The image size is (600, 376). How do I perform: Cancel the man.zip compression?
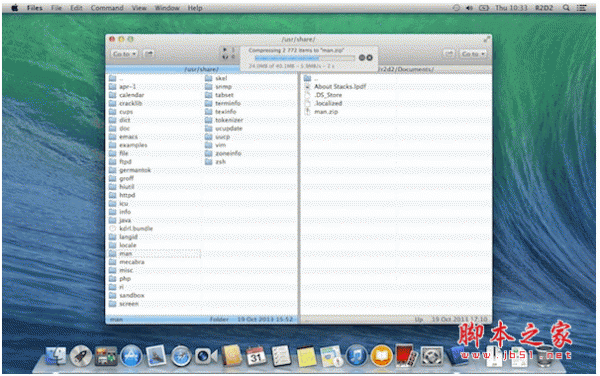coord(369,58)
